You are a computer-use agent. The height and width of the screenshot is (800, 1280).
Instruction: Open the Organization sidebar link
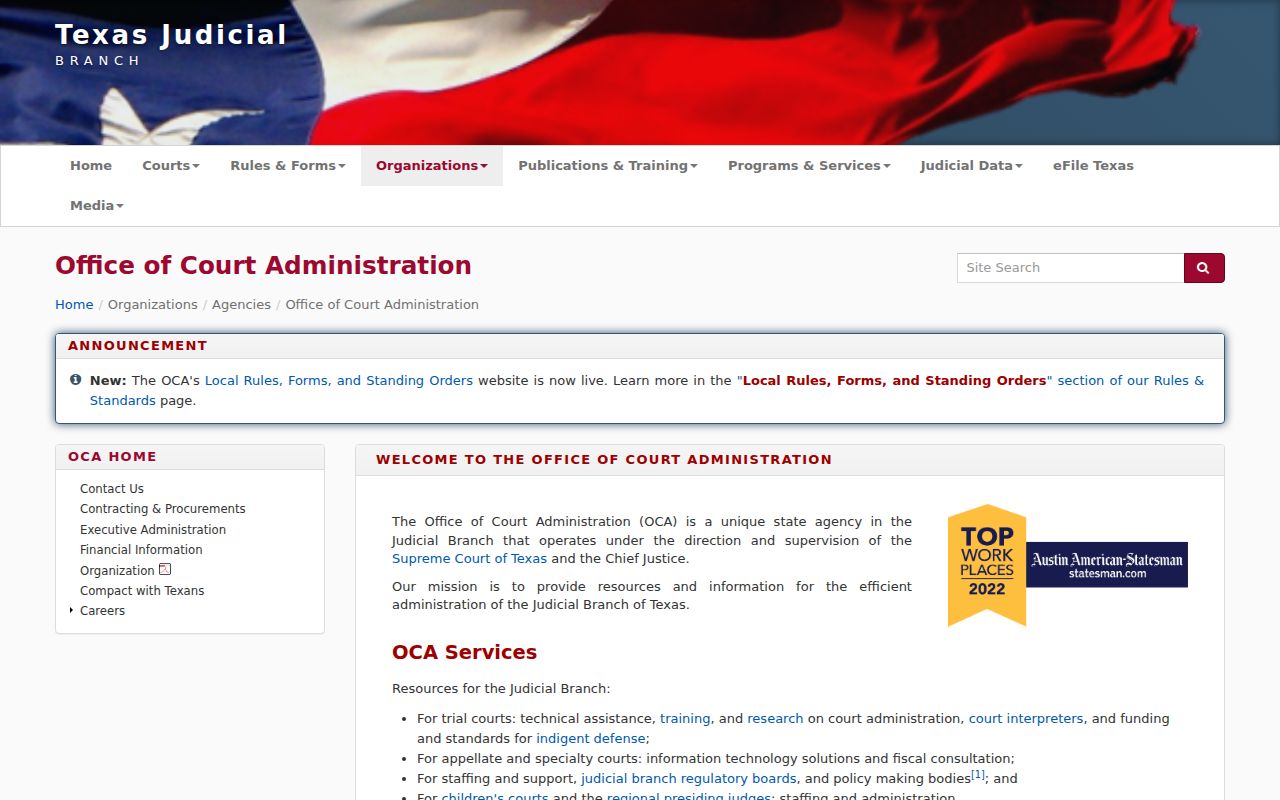pos(117,571)
